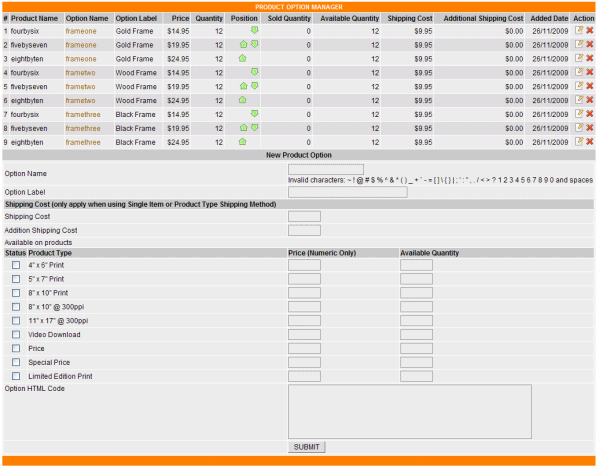The height and width of the screenshot is (468, 599).
Task: Click the SUBMIT button
Action: click(x=306, y=447)
